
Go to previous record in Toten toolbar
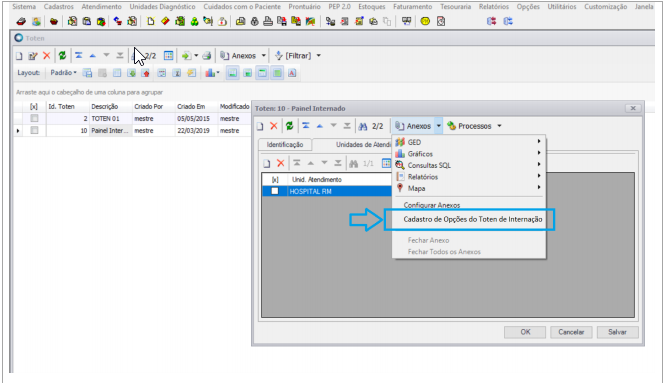[x=93, y=56]
